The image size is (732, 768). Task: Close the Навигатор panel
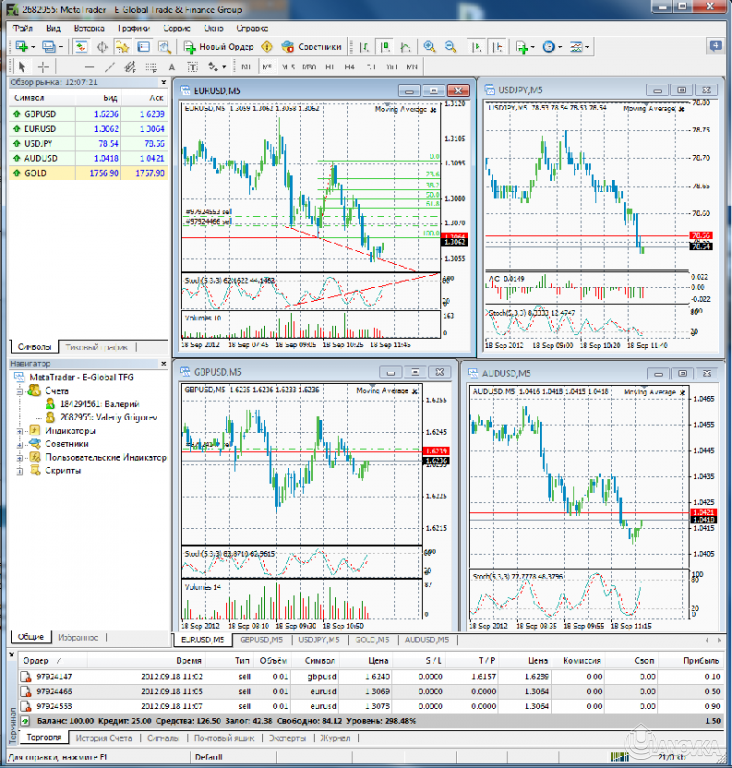pyautogui.click(x=163, y=364)
